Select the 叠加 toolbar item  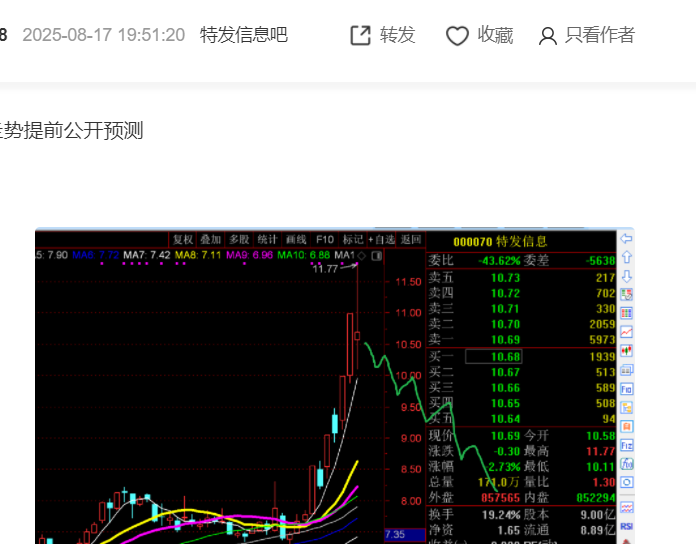(210, 240)
